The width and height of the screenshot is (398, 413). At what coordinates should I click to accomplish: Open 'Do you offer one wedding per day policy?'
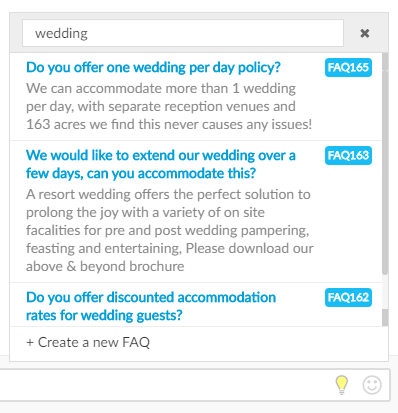click(153, 68)
